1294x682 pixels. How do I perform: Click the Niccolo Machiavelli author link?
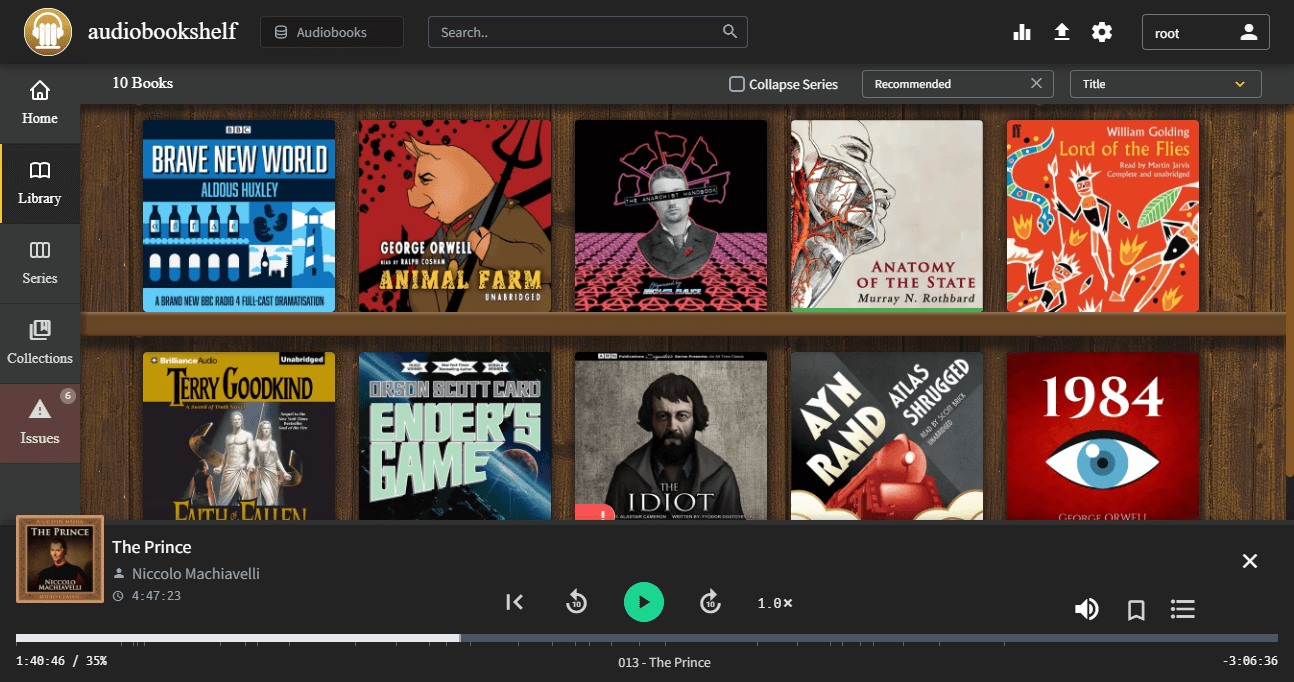click(x=196, y=573)
